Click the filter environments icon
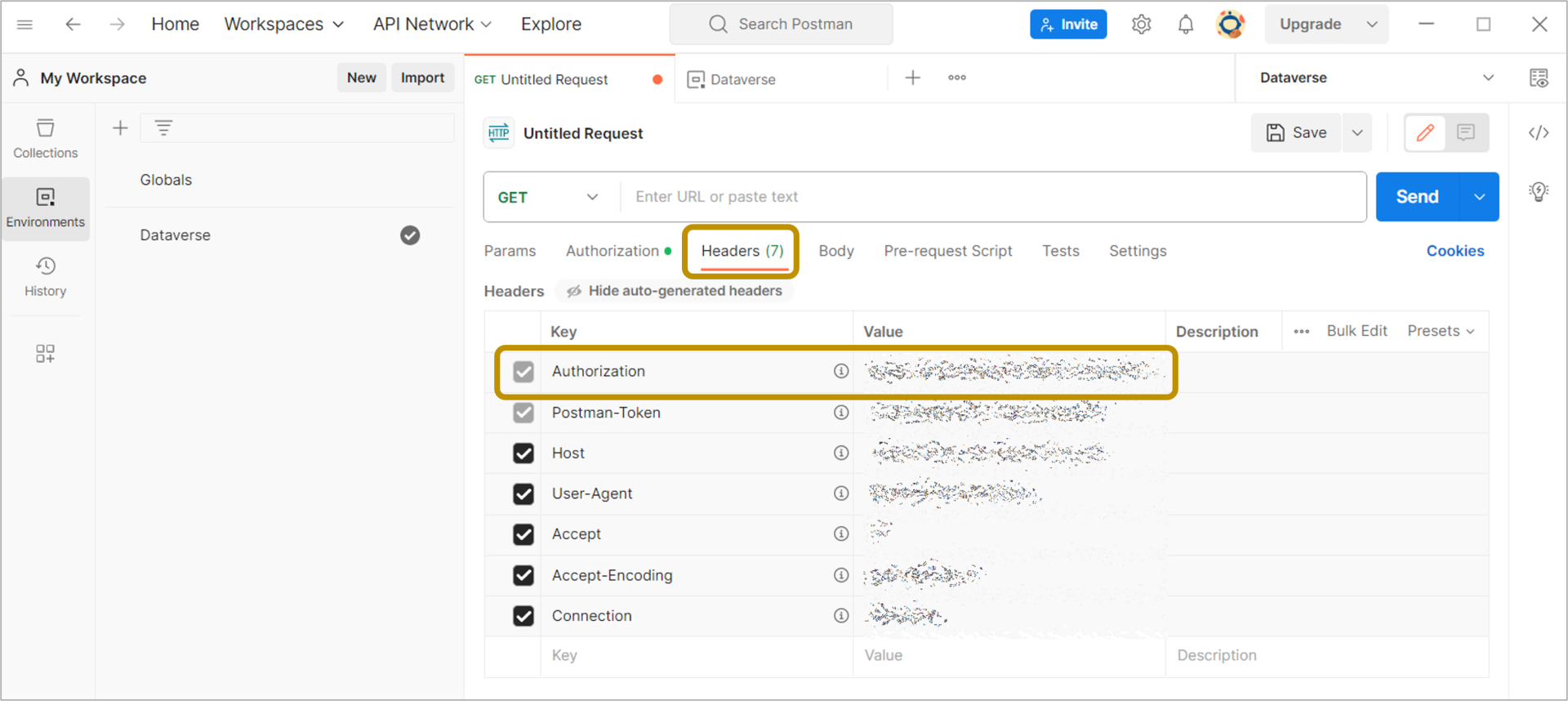 163,127
